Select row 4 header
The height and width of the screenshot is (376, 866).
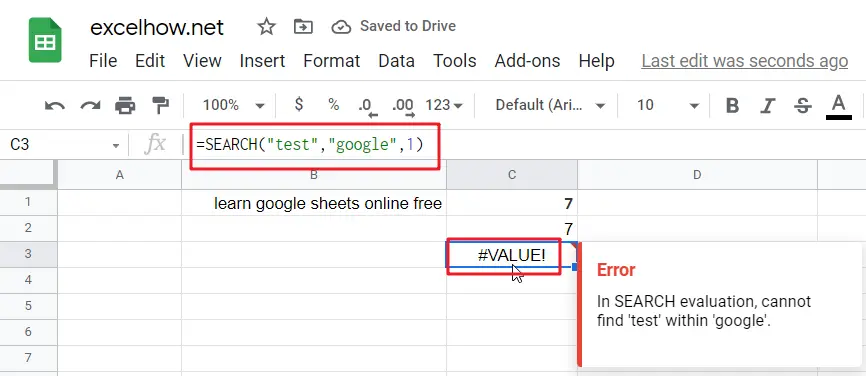[28, 280]
